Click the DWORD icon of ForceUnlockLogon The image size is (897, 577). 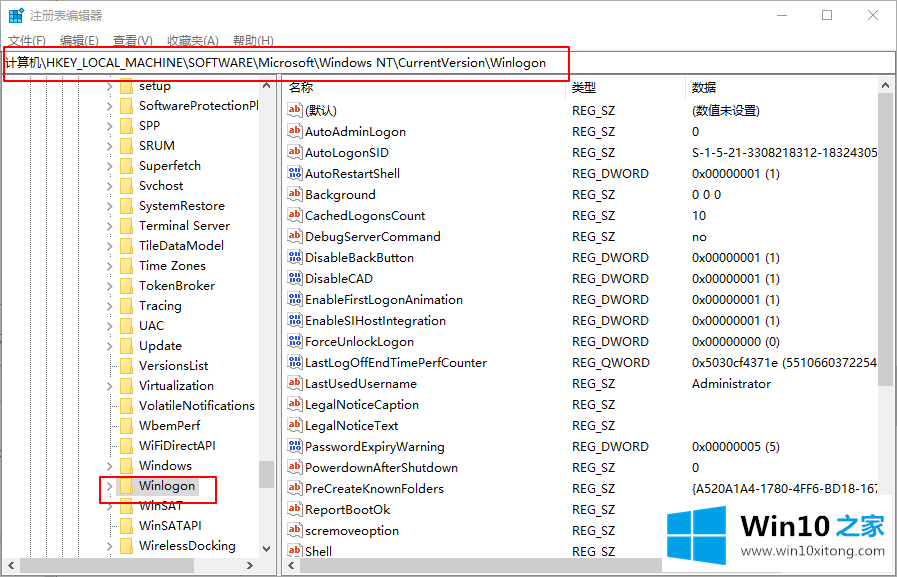(295, 341)
